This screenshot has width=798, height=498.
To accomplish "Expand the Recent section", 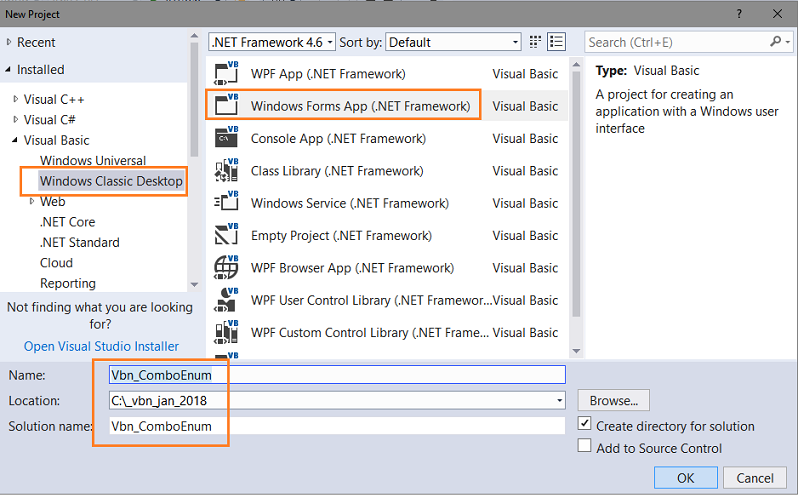I will pos(9,42).
